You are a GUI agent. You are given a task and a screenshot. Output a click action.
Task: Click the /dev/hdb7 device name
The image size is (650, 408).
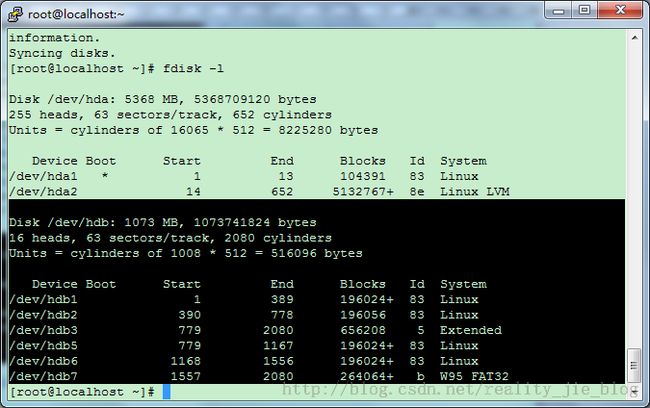(x=43, y=376)
